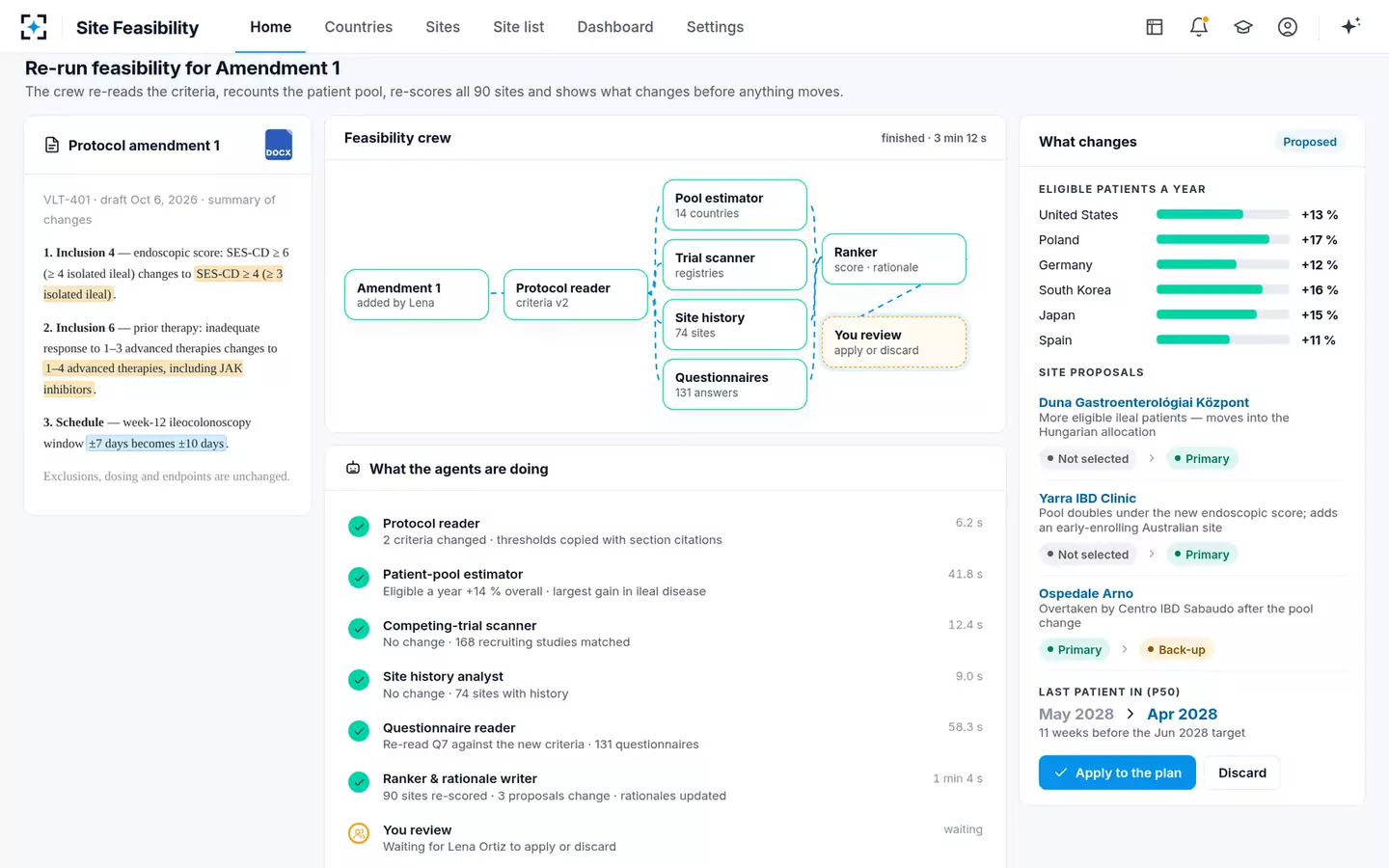Click the green check for Competing-trial scanner

pos(359,629)
